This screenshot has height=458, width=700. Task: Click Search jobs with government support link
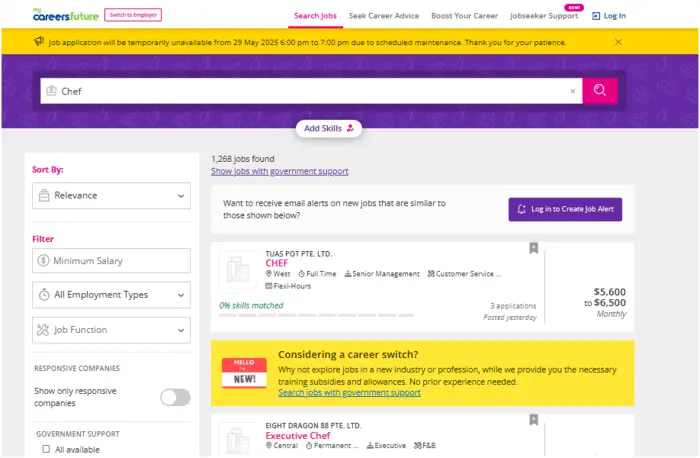pyautogui.click(x=349, y=392)
